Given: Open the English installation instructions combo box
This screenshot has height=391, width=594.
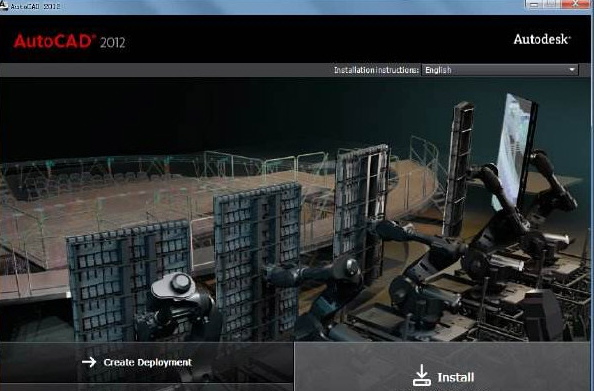Looking at the screenshot, I should (x=500, y=70).
